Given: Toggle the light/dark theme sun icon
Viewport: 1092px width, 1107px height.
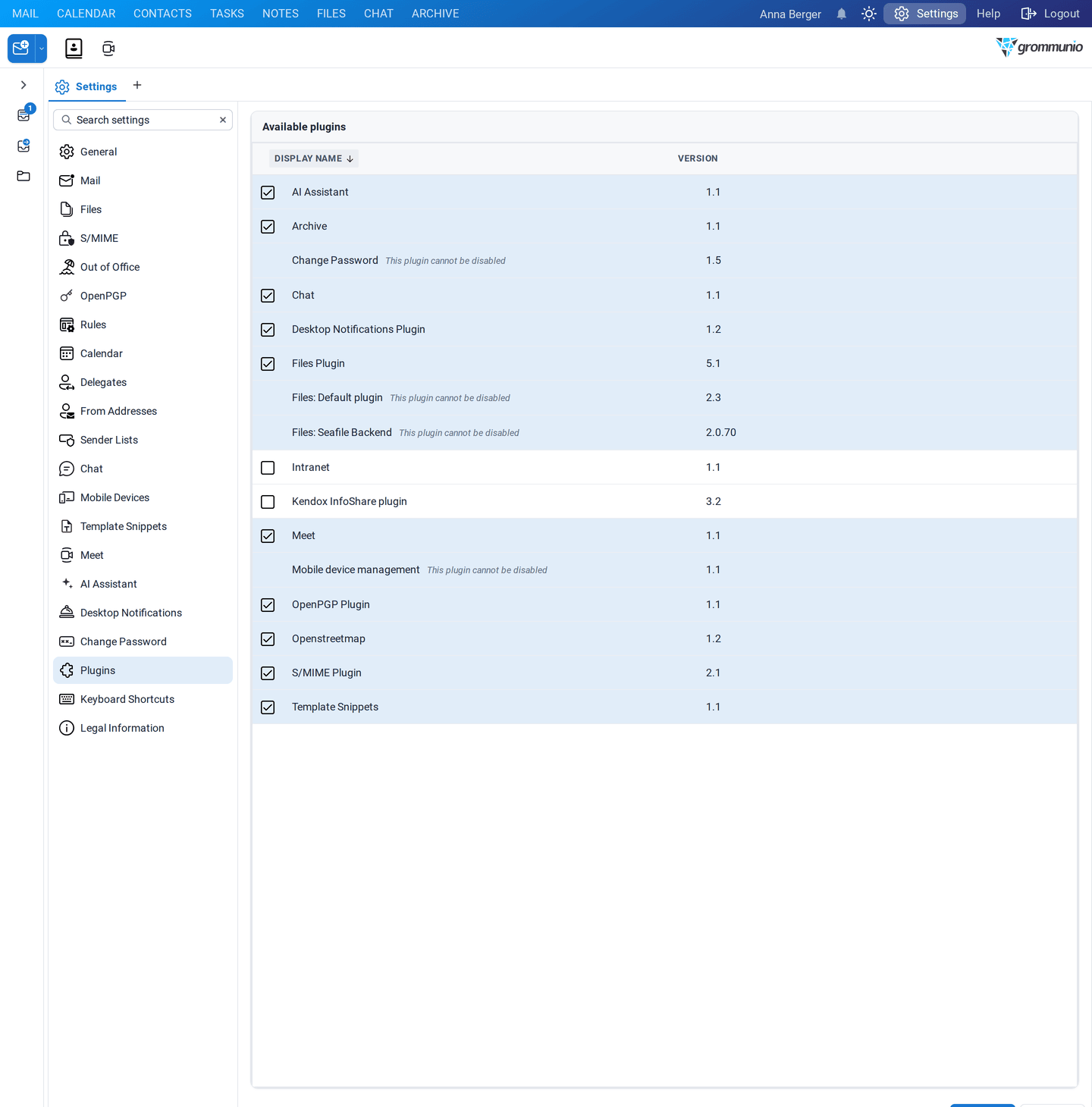Looking at the screenshot, I should pos(869,14).
